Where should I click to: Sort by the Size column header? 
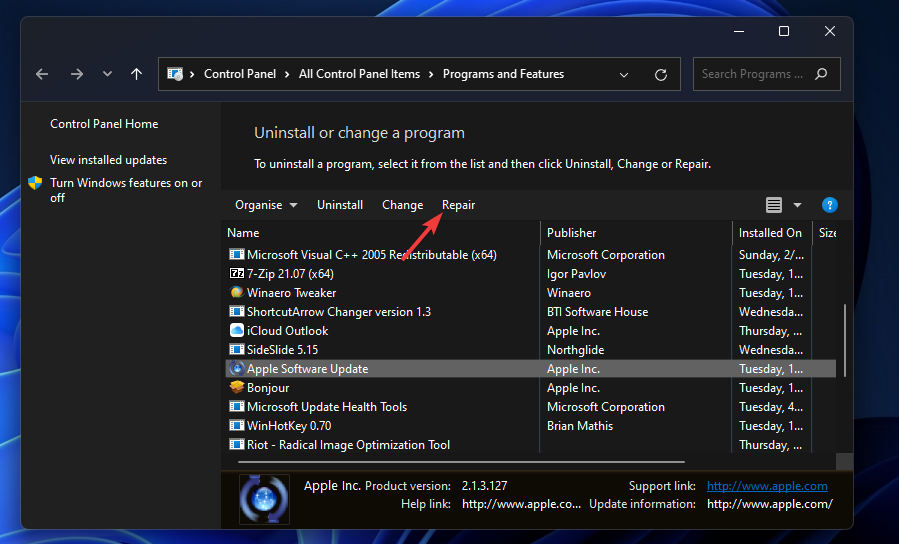[827, 233]
